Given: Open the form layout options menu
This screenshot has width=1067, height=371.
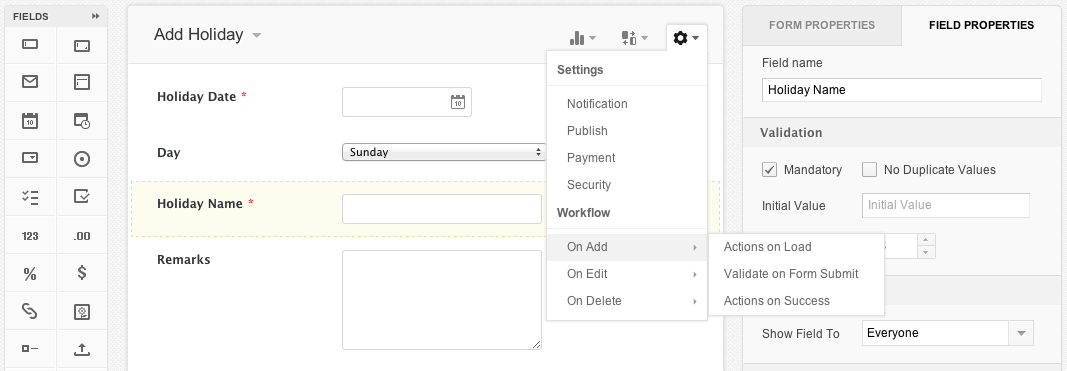Looking at the screenshot, I should [634, 38].
